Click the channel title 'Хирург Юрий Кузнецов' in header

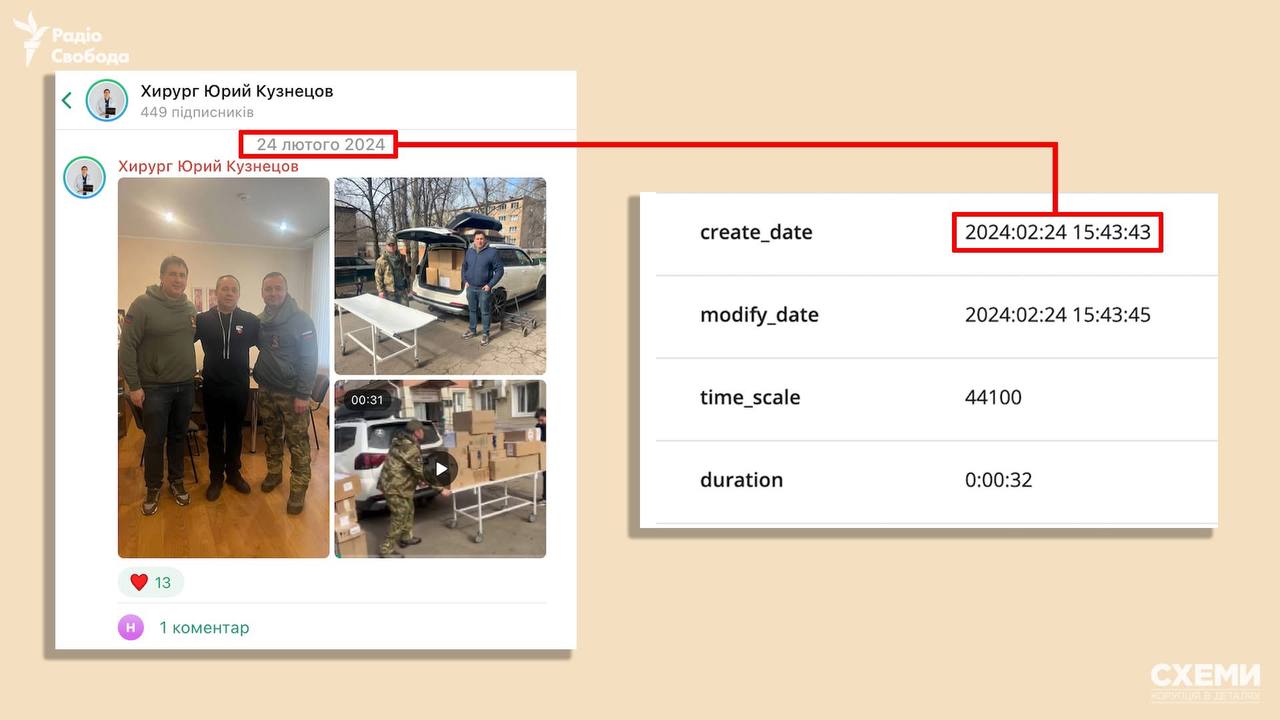pyautogui.click(x=237, y=91)
